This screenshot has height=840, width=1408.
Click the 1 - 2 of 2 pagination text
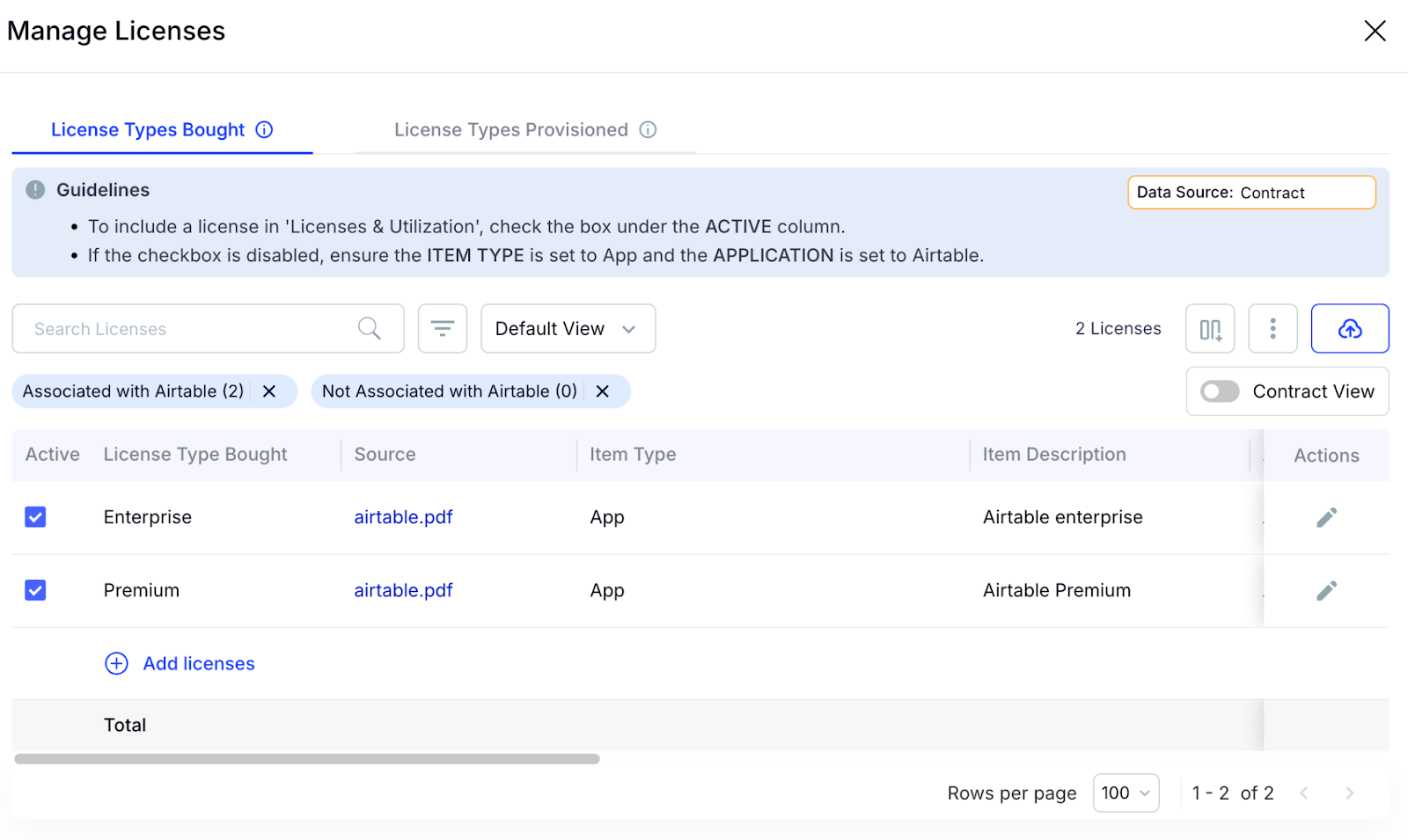point(1232,793)
